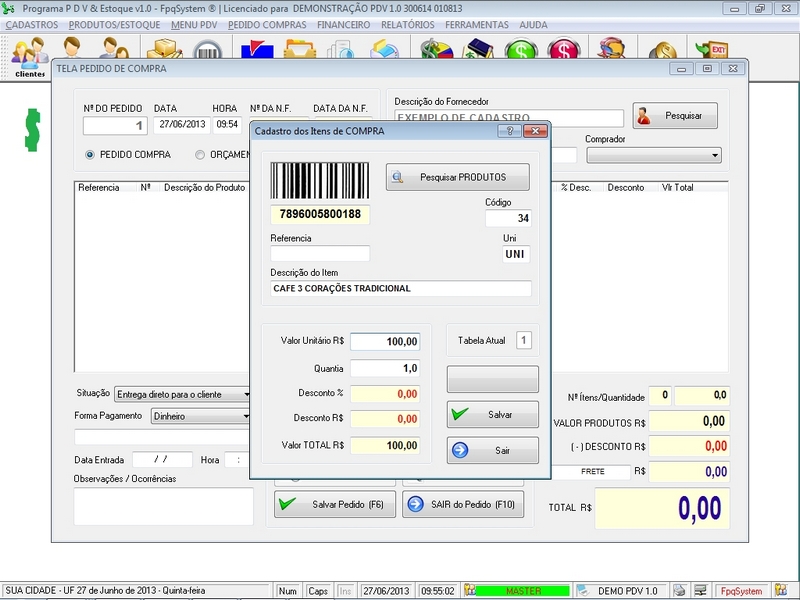Open the yellow folder toolbar icon
The width and height of the screenshot is (800, 600).
(x=299, y=50)
